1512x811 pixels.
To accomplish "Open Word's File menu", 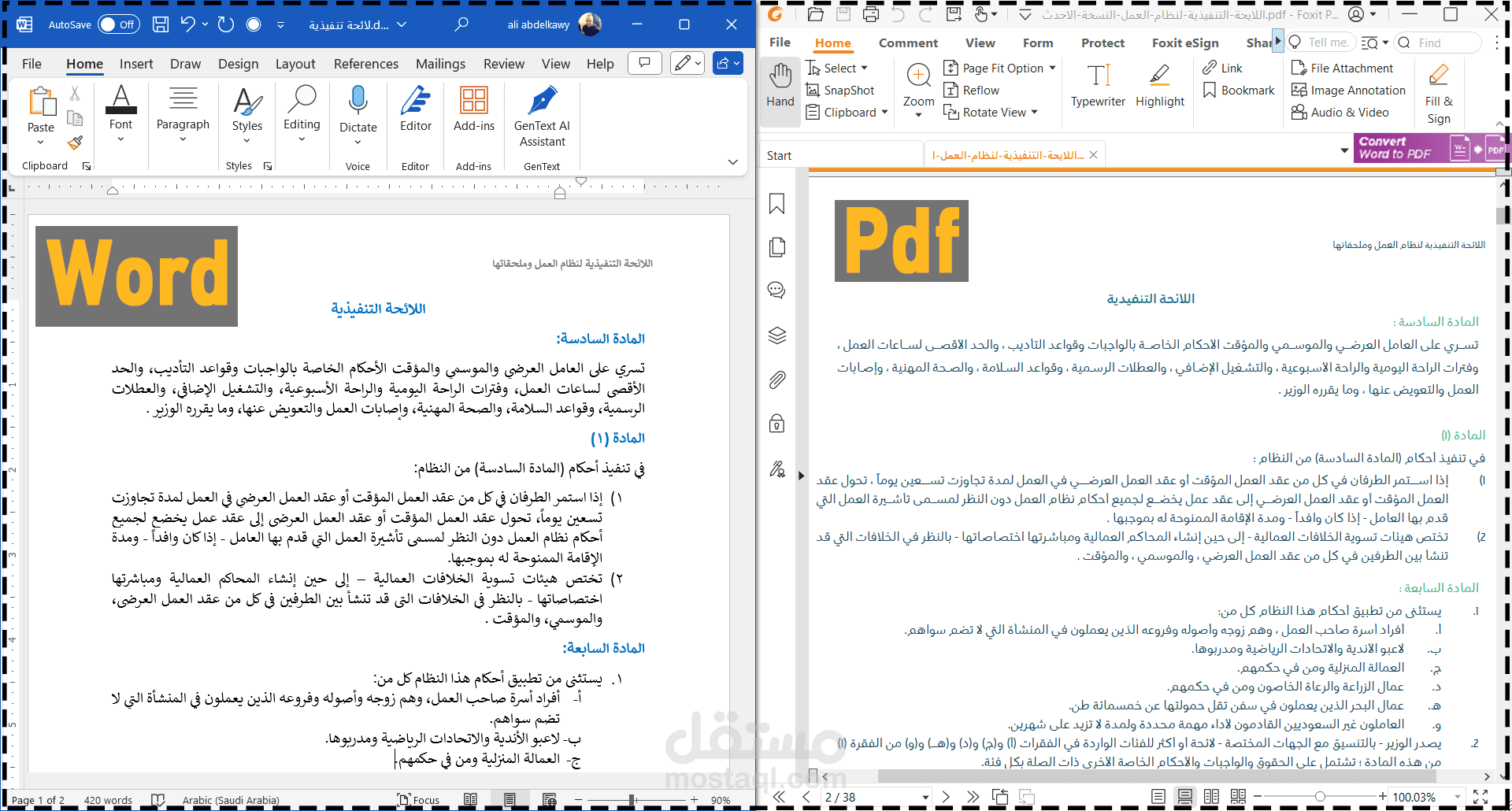I will [x=31, y=64].
